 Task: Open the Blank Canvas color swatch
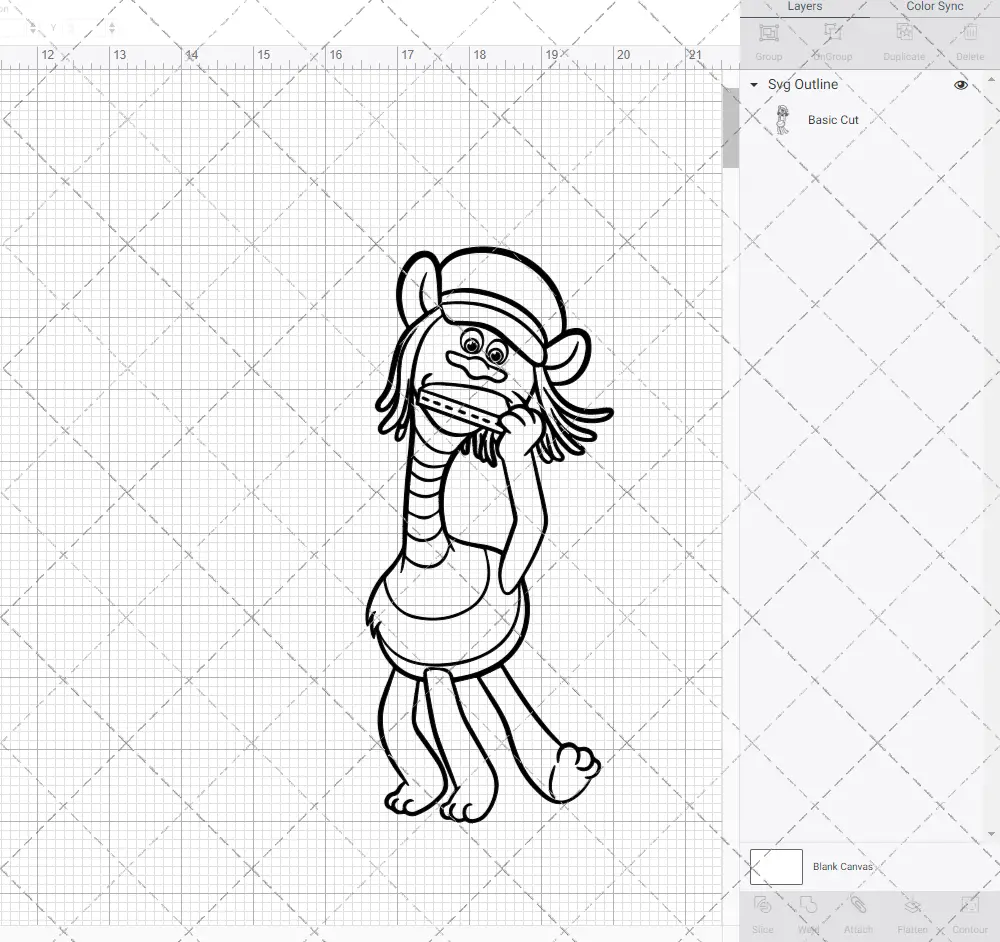pyautogui.click(x=776, y=867)
